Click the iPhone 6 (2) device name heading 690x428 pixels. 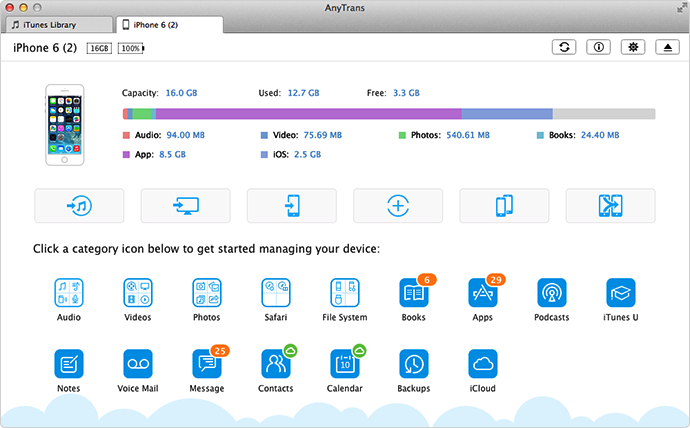coord(45,48)
